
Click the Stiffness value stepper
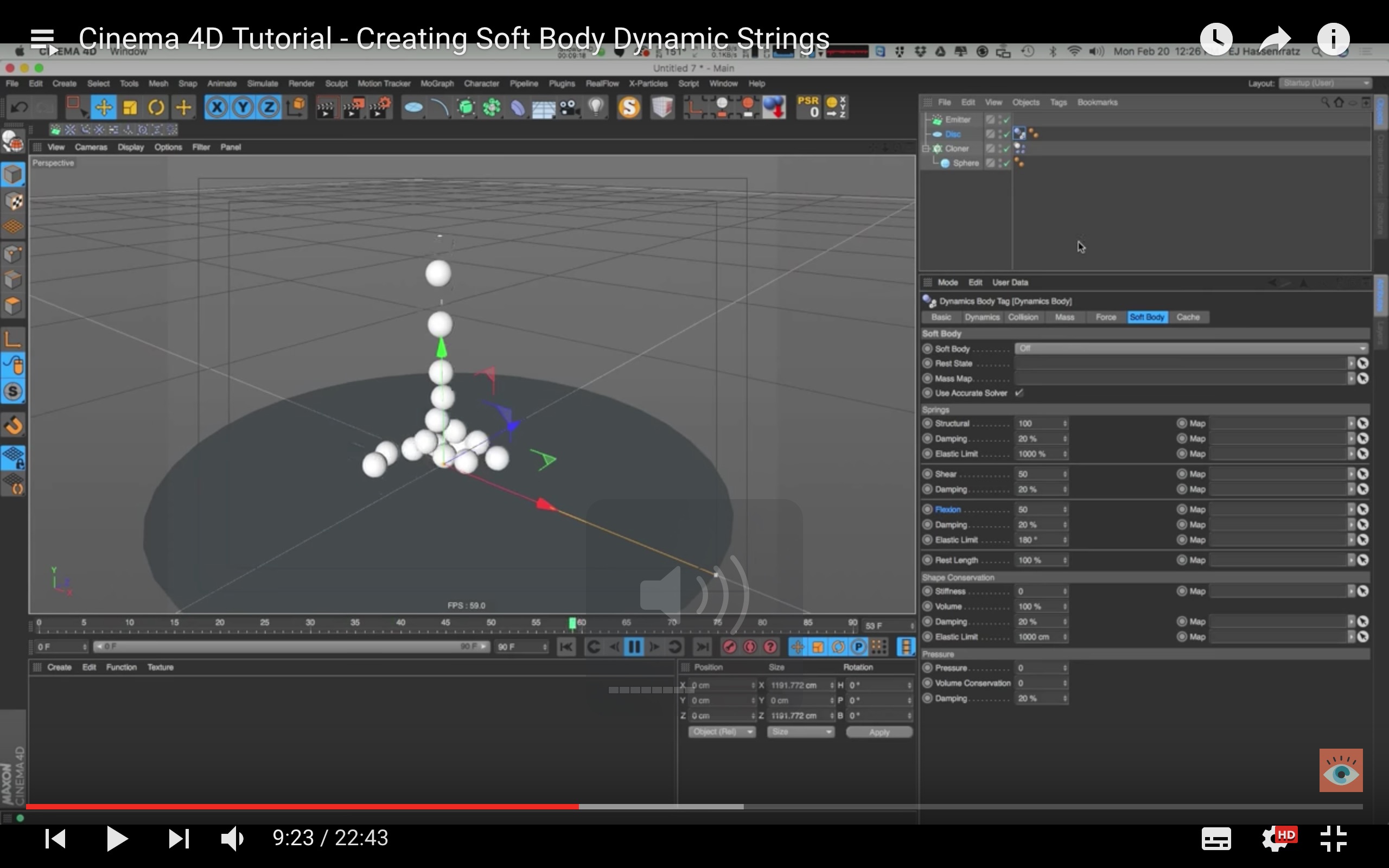coord(1065,591)
